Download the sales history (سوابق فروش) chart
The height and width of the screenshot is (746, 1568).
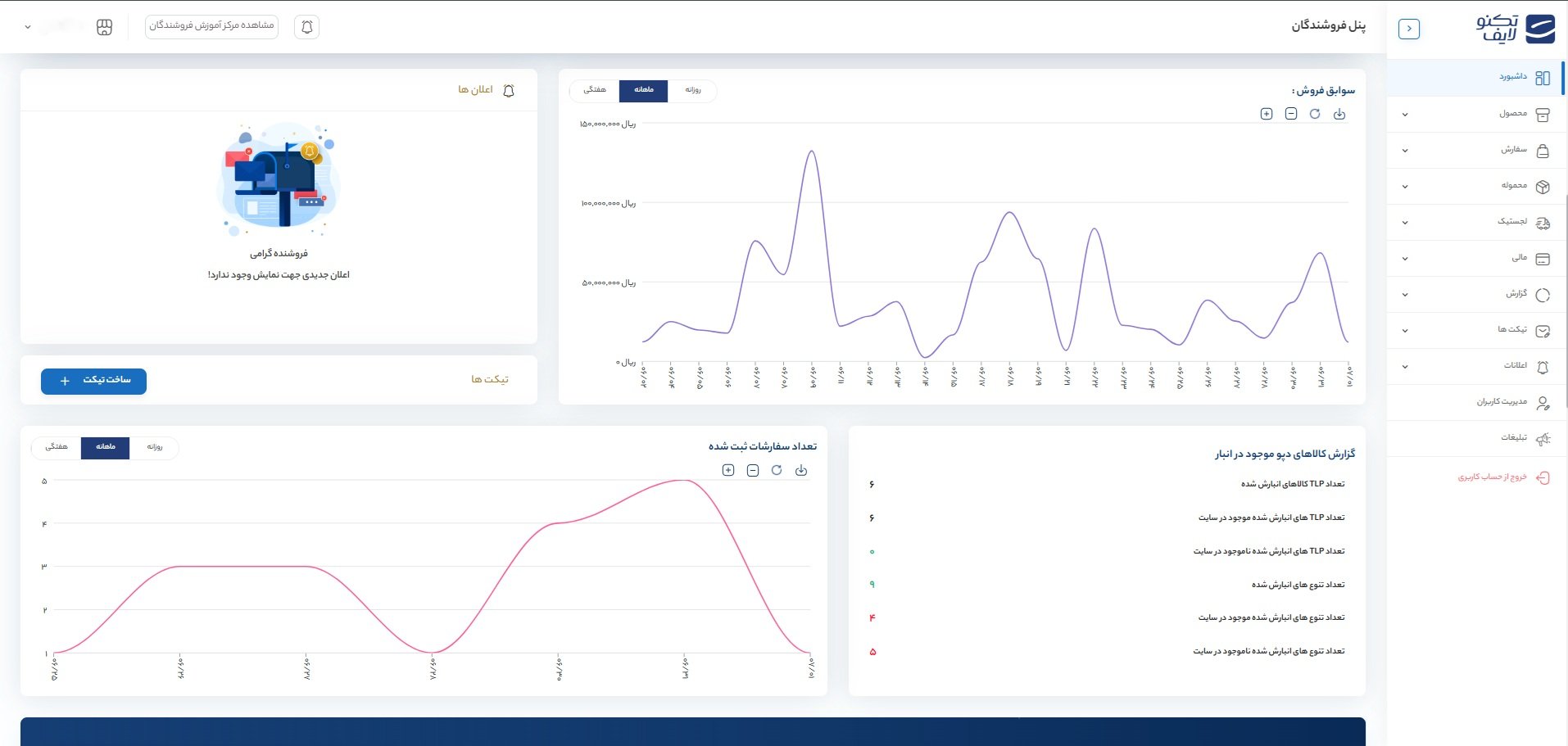[x=1339, y=114]
